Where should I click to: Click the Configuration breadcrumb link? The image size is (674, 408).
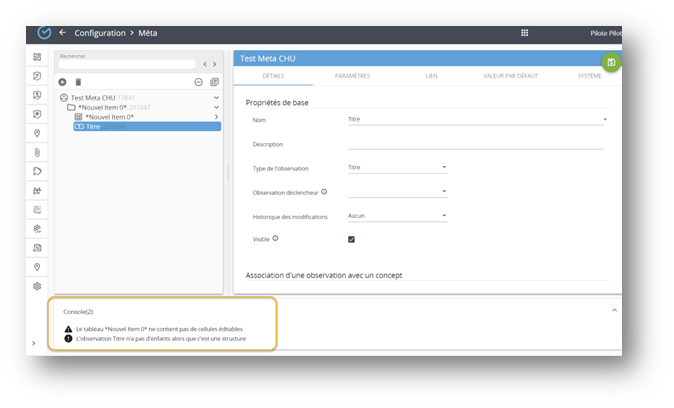[100, 33]
